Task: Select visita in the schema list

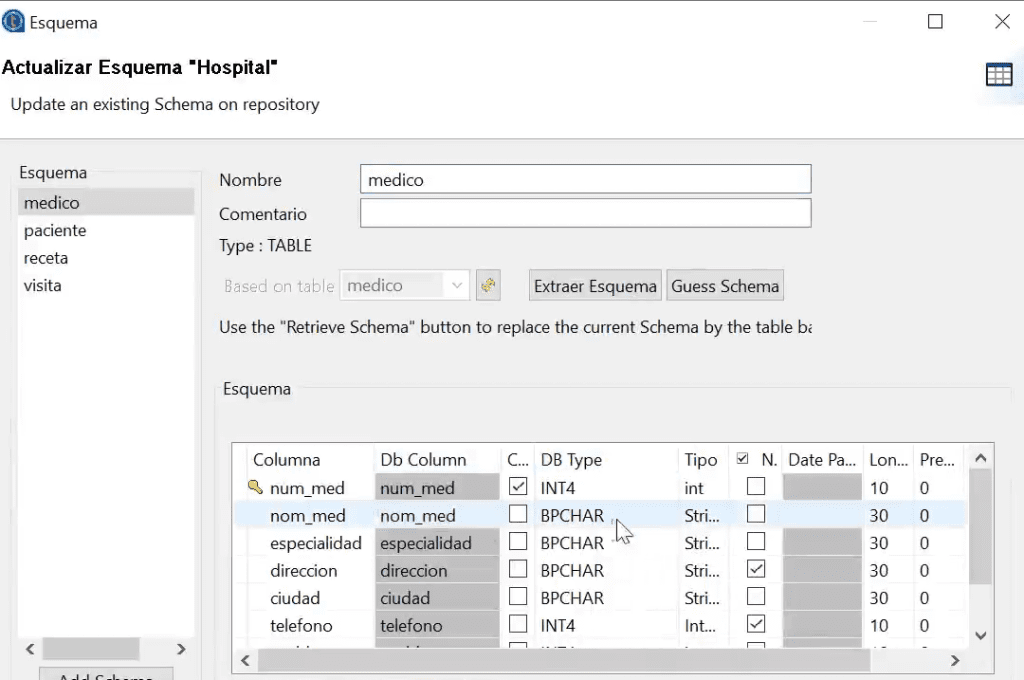Action: point(42,285)
